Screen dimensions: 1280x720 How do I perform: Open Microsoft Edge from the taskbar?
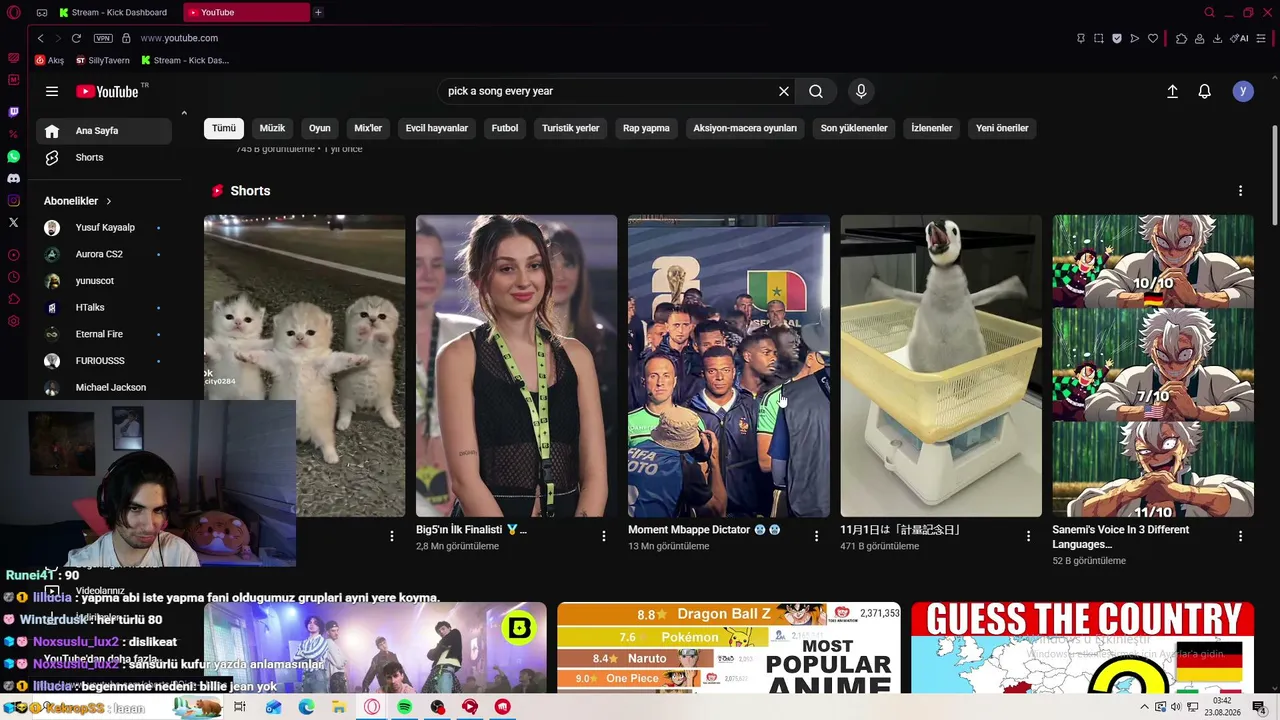click(306, 707)
